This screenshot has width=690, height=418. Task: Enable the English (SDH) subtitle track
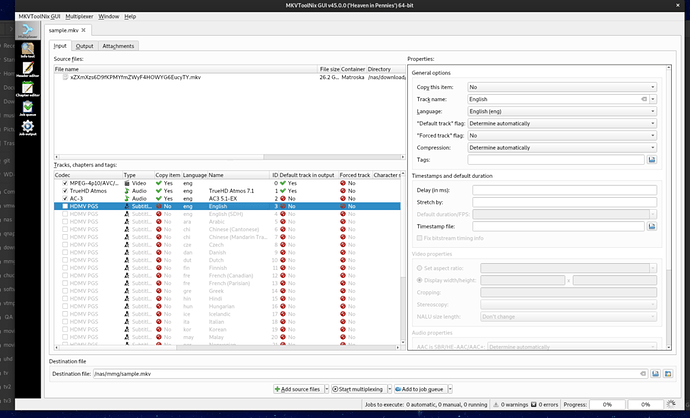click(x=65, y=214)
